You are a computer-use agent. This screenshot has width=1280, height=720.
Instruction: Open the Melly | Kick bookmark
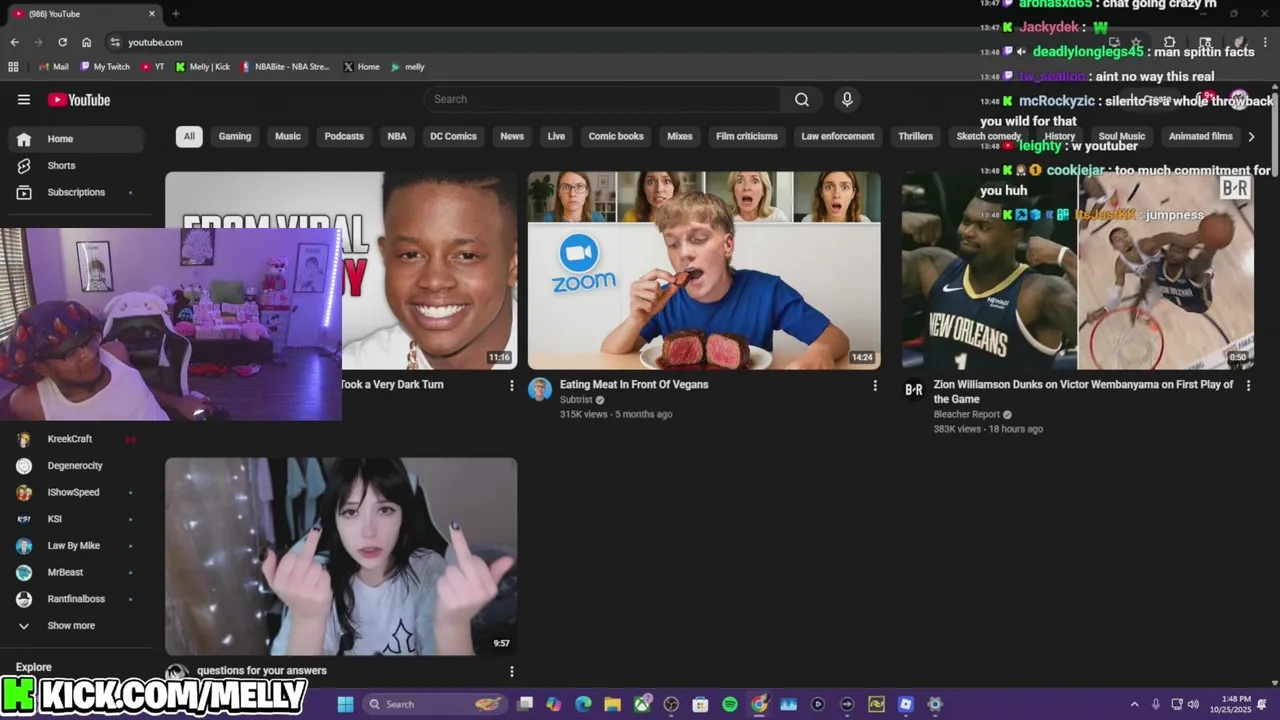[x=203, y=67]
